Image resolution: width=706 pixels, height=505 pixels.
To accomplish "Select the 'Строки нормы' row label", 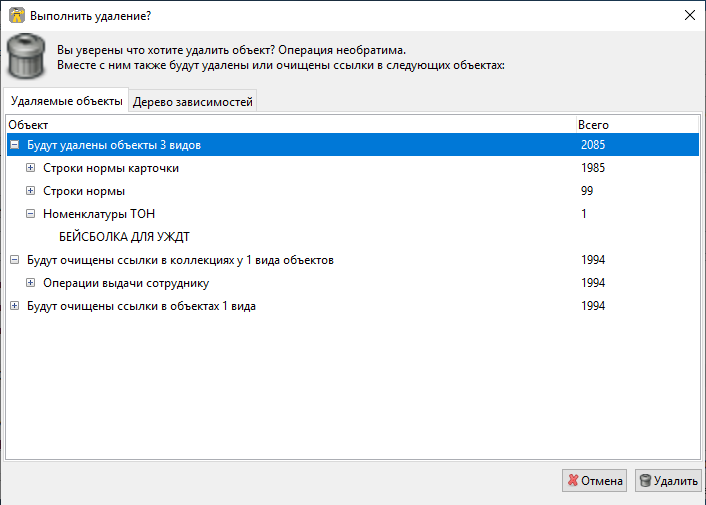I will (x=84, y=191).
